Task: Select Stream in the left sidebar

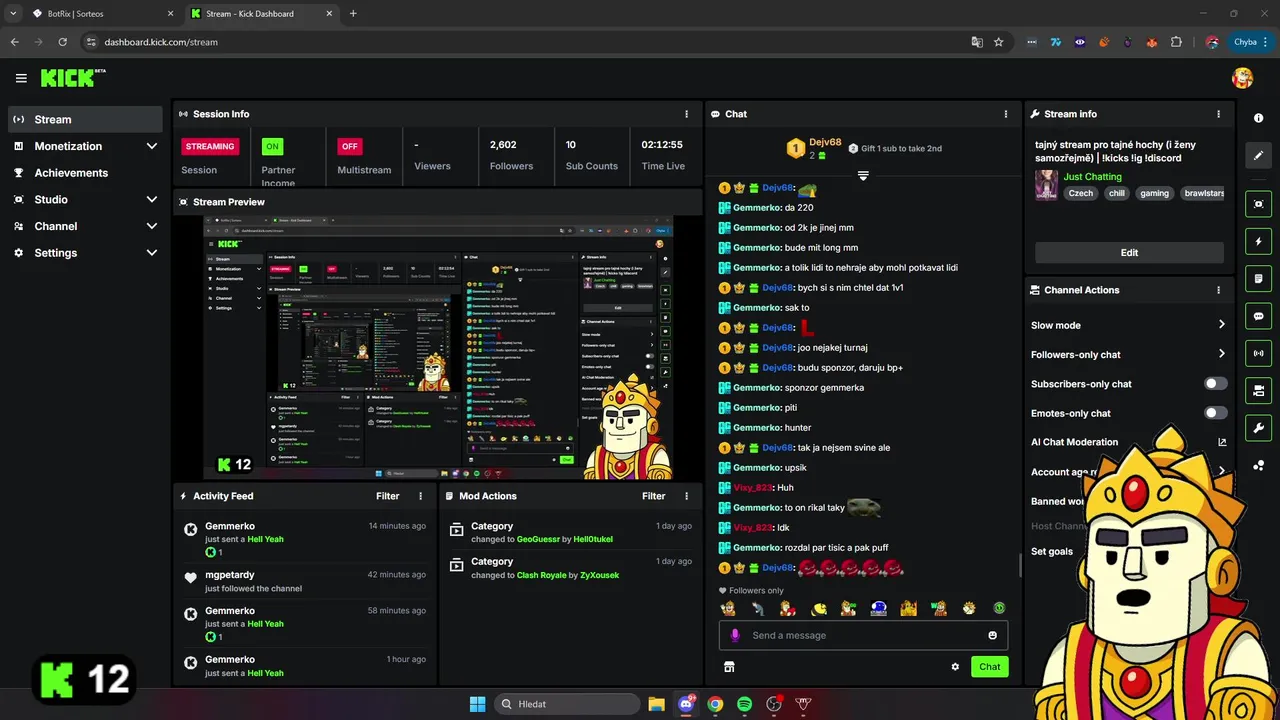Action: (85, 119)
